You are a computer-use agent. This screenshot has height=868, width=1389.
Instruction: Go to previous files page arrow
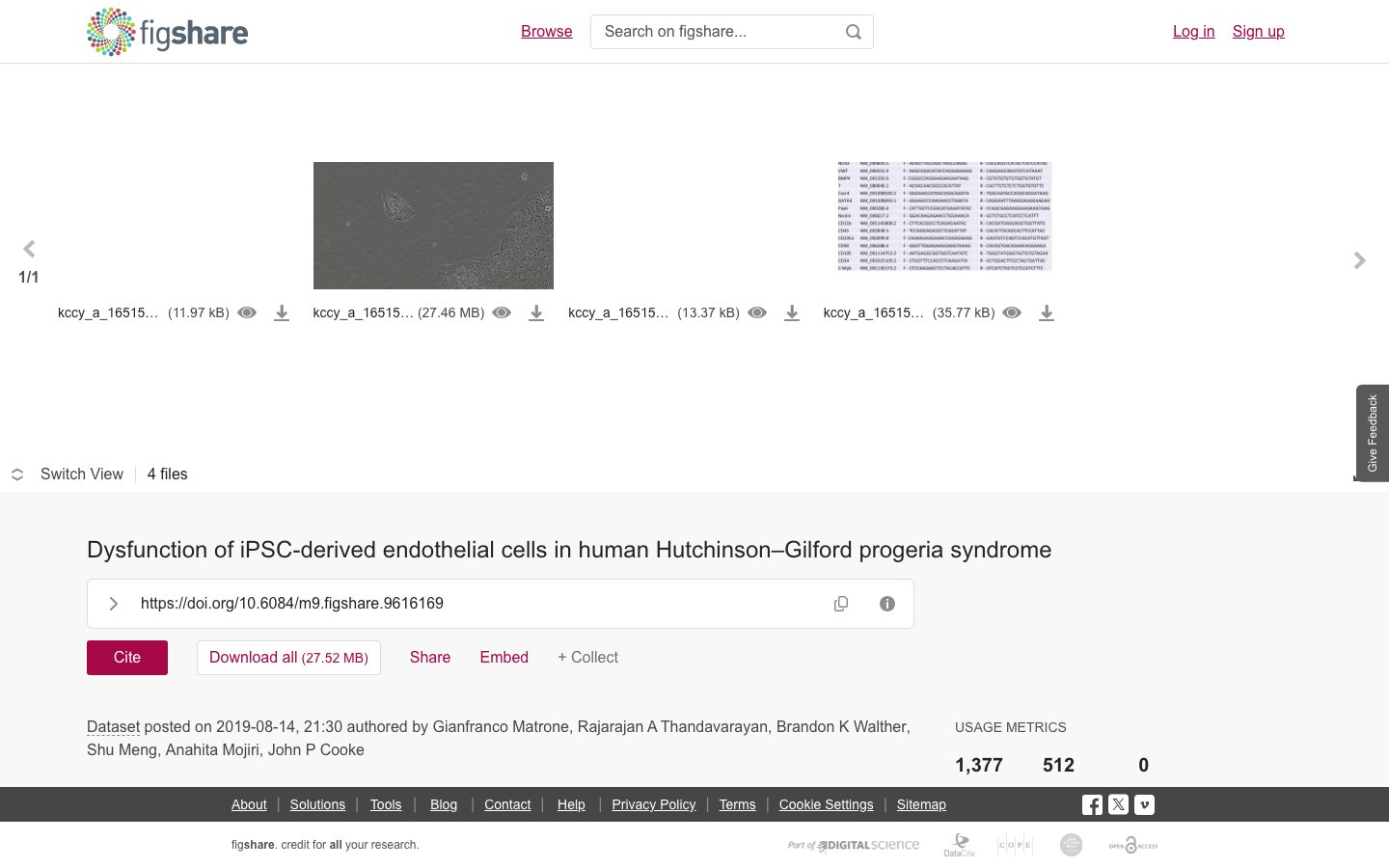point(29,249)
